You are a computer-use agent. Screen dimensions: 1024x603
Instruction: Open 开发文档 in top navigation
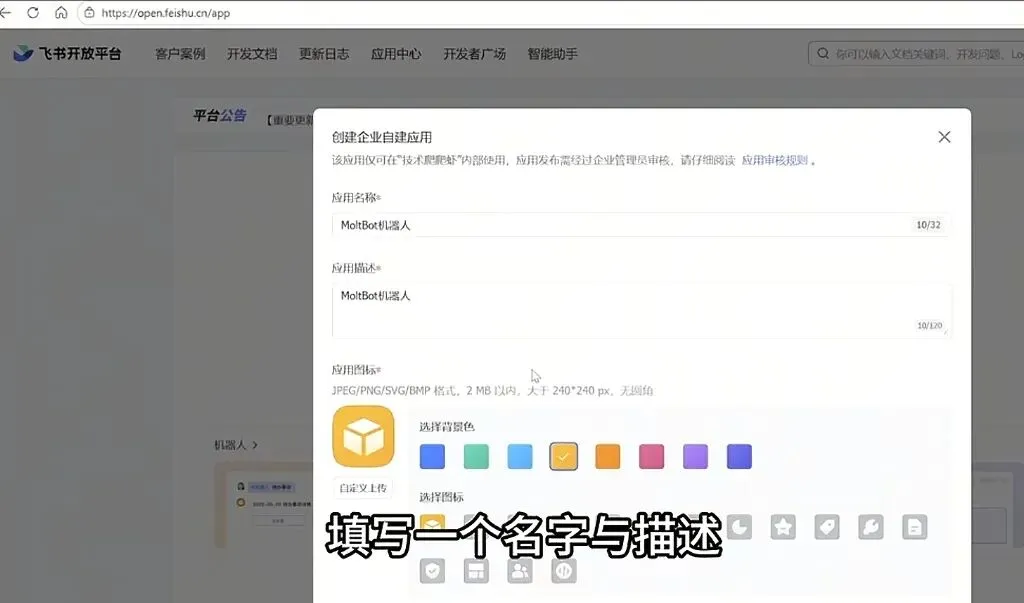[x=252, y=54]
